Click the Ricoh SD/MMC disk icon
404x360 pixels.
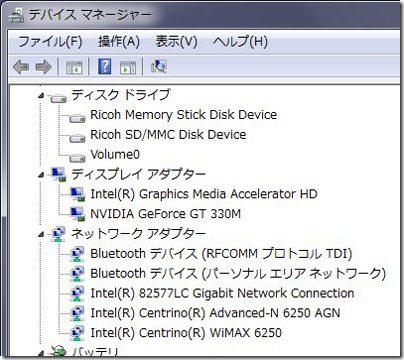click(x=77, y=138)
